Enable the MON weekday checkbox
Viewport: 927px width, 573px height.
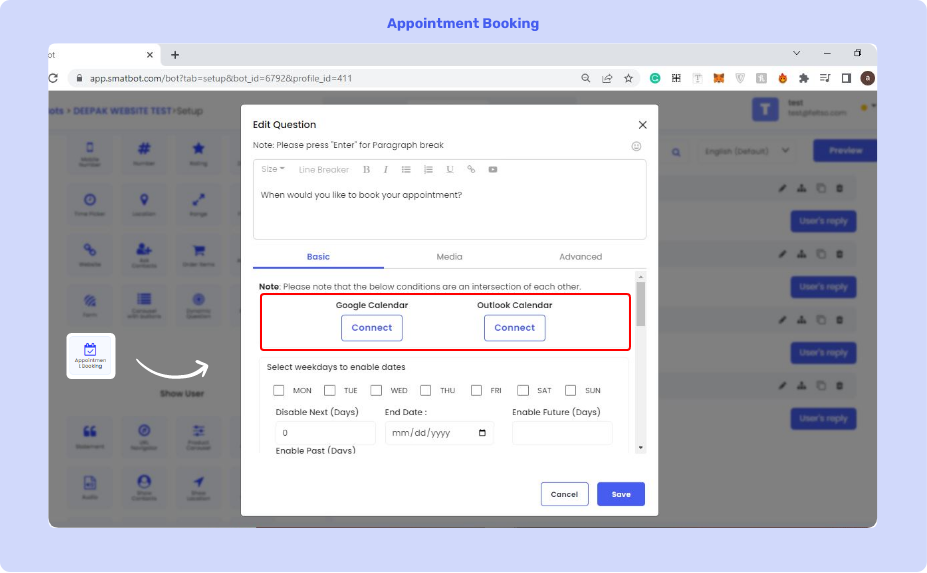point(278,390)
